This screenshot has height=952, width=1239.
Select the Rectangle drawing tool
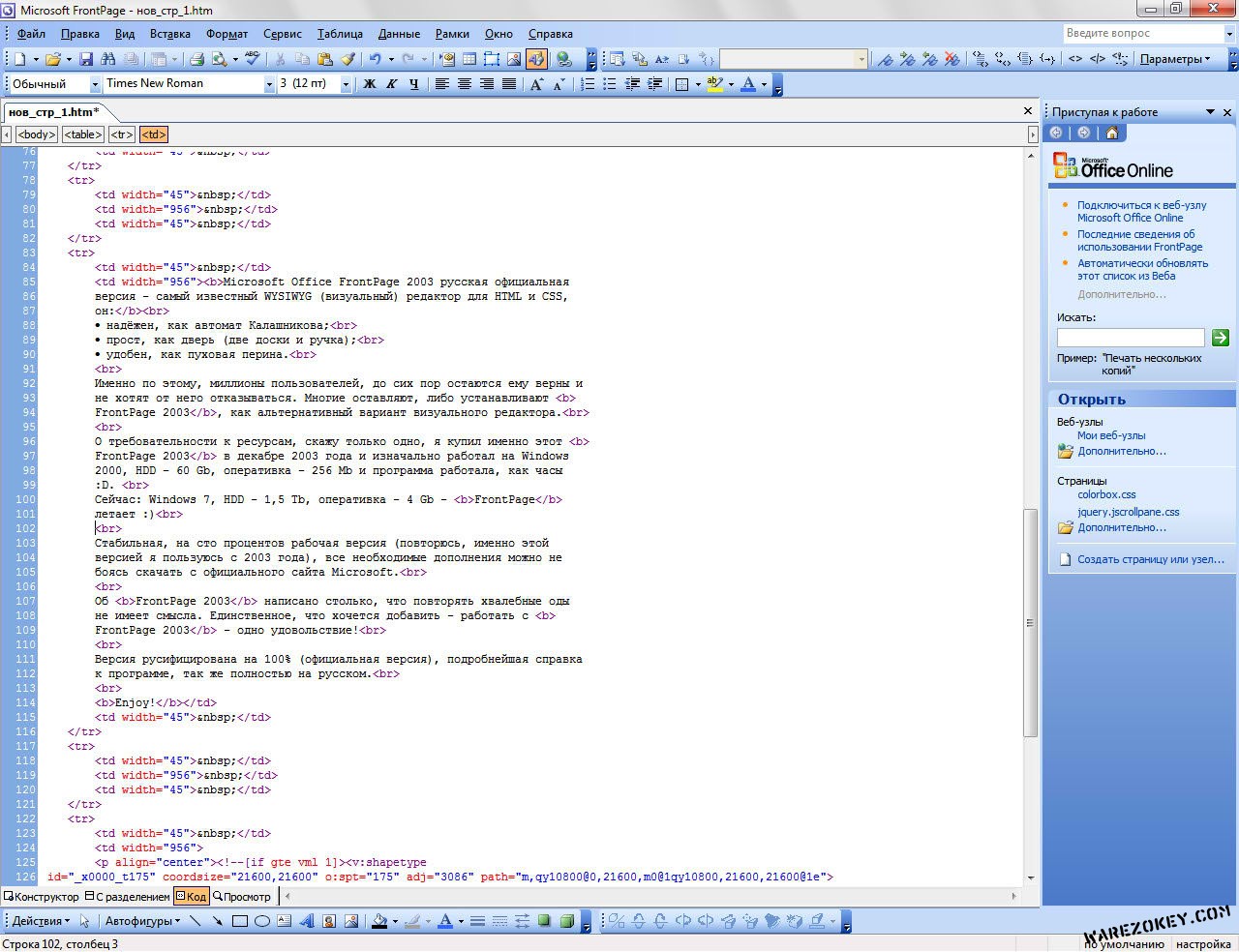coord(240,921)
